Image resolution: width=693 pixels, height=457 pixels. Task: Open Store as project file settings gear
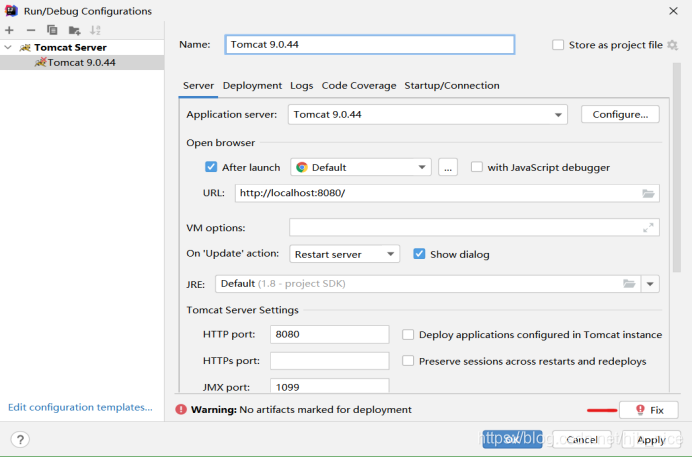pyautogui.click(x=672, y=45)
